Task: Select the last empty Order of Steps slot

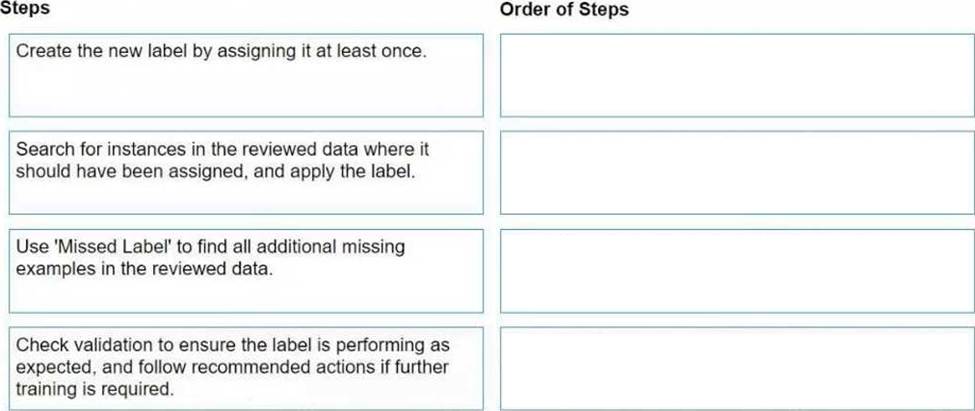Action: (737, 368)
